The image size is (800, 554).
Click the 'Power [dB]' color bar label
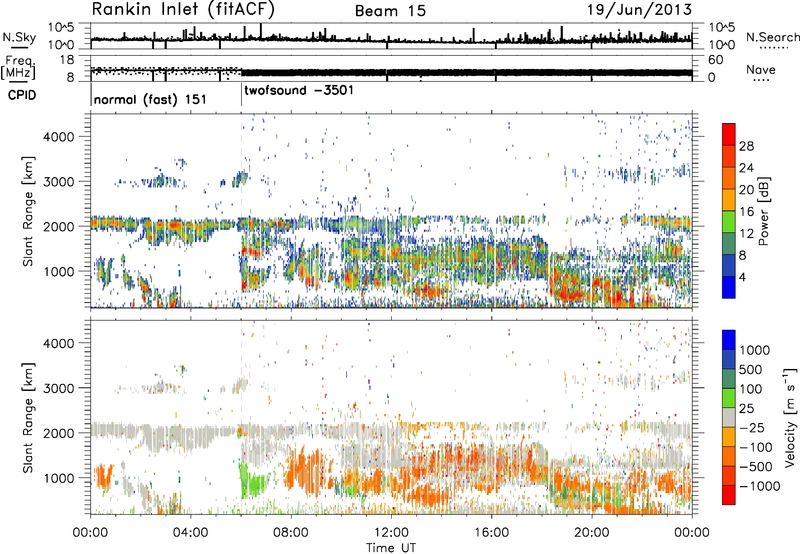[x=763, y=211]
